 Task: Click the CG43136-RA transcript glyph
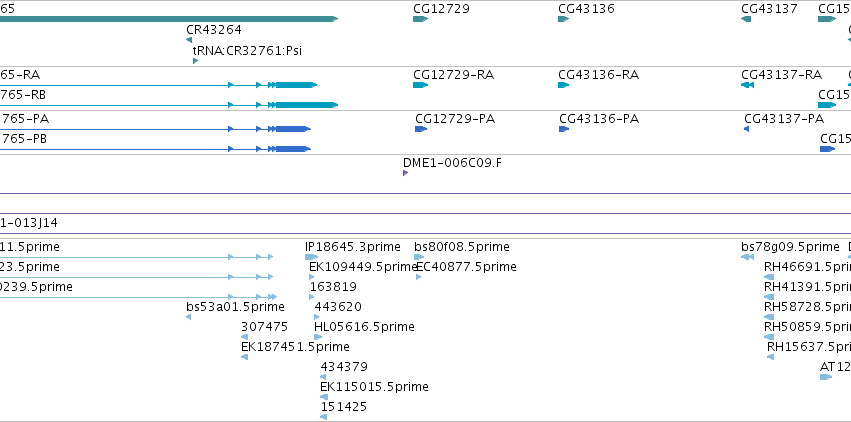pyautogui.click(x=563, y=85)
